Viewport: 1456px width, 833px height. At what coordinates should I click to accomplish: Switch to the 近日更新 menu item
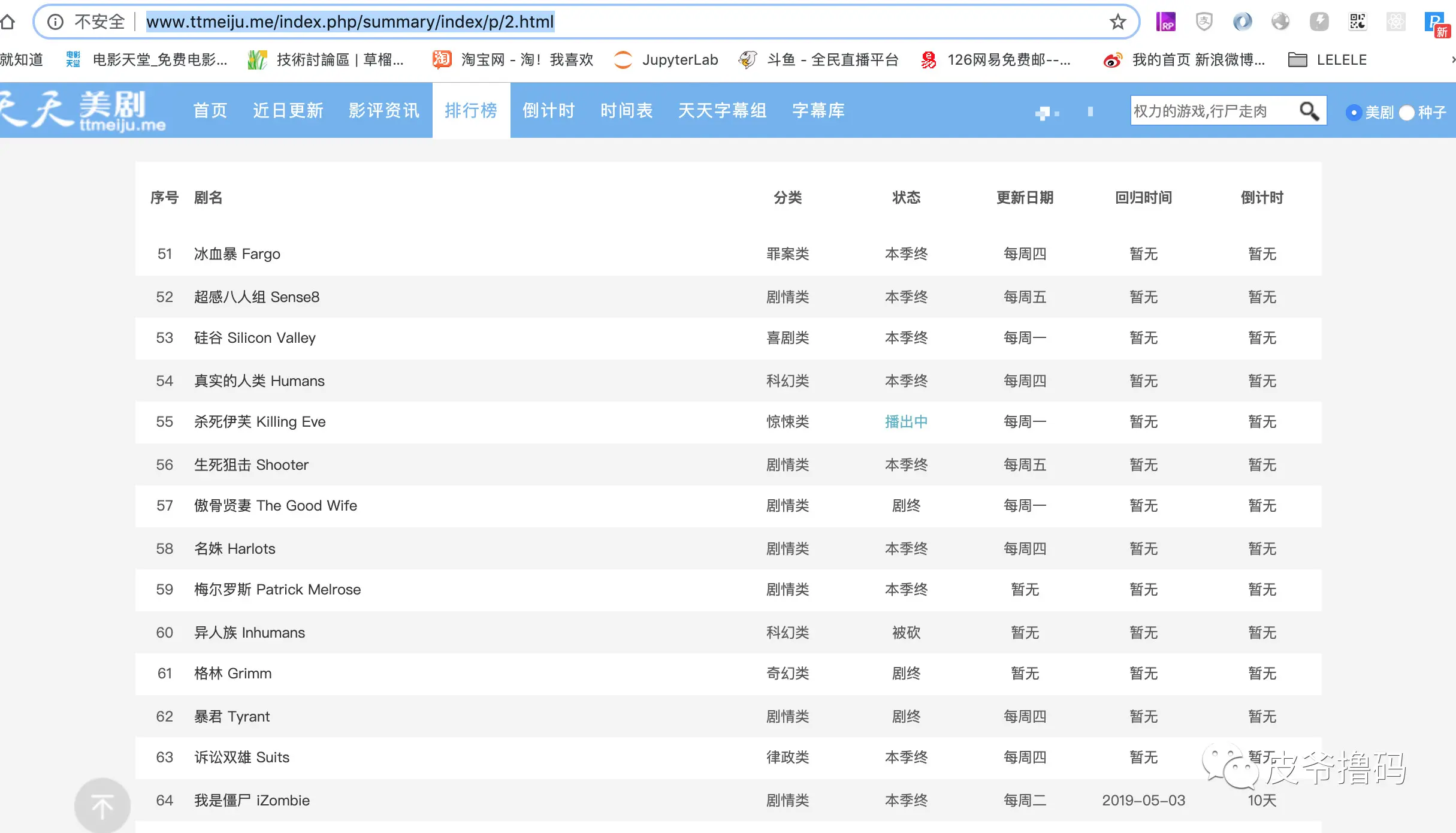(288, 110)
